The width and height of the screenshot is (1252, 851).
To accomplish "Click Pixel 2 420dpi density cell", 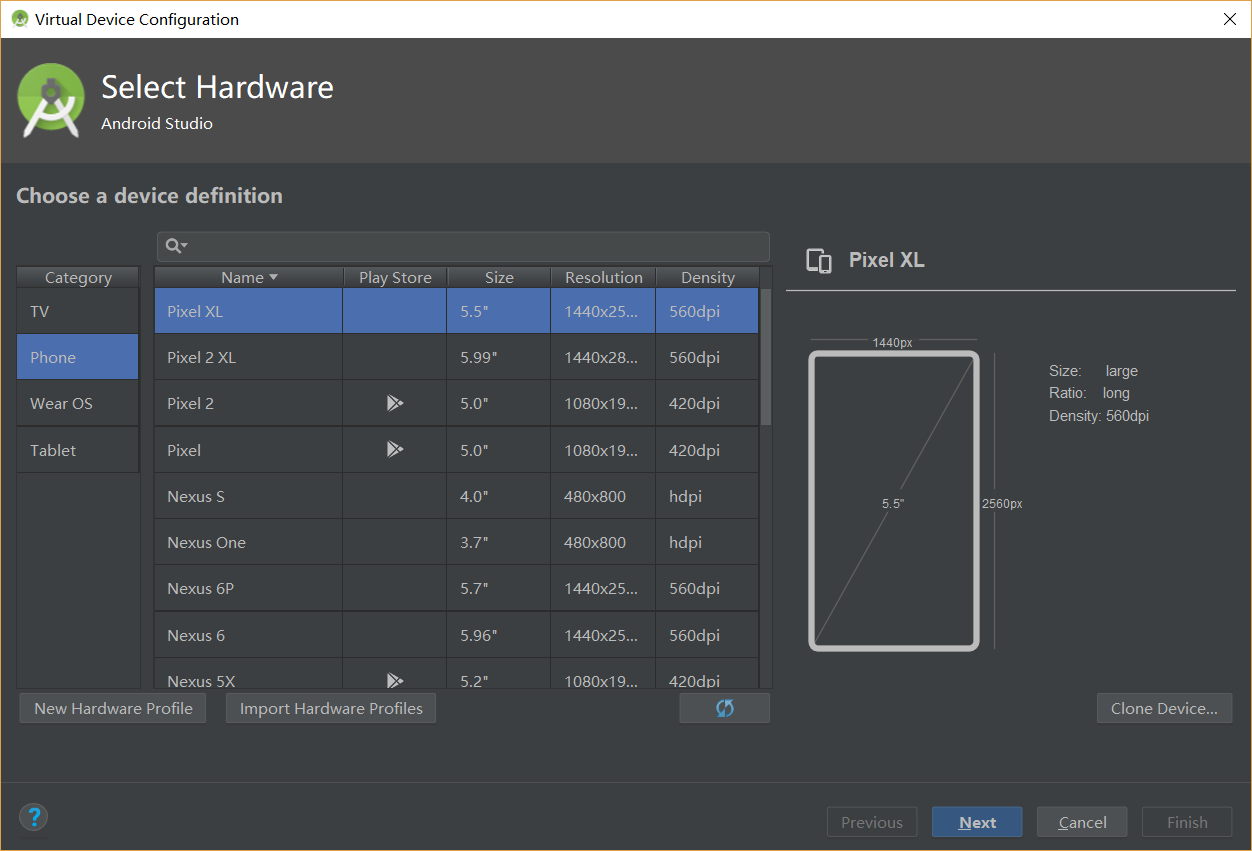I will [x=707, y=403].
